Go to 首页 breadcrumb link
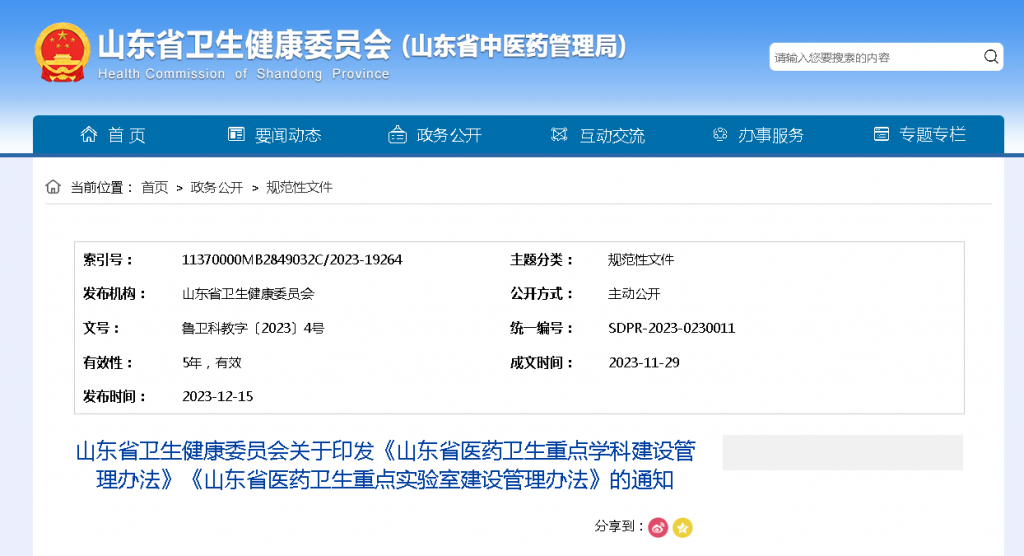This screenshot has height=556, width=1024. tap(155, 188)
